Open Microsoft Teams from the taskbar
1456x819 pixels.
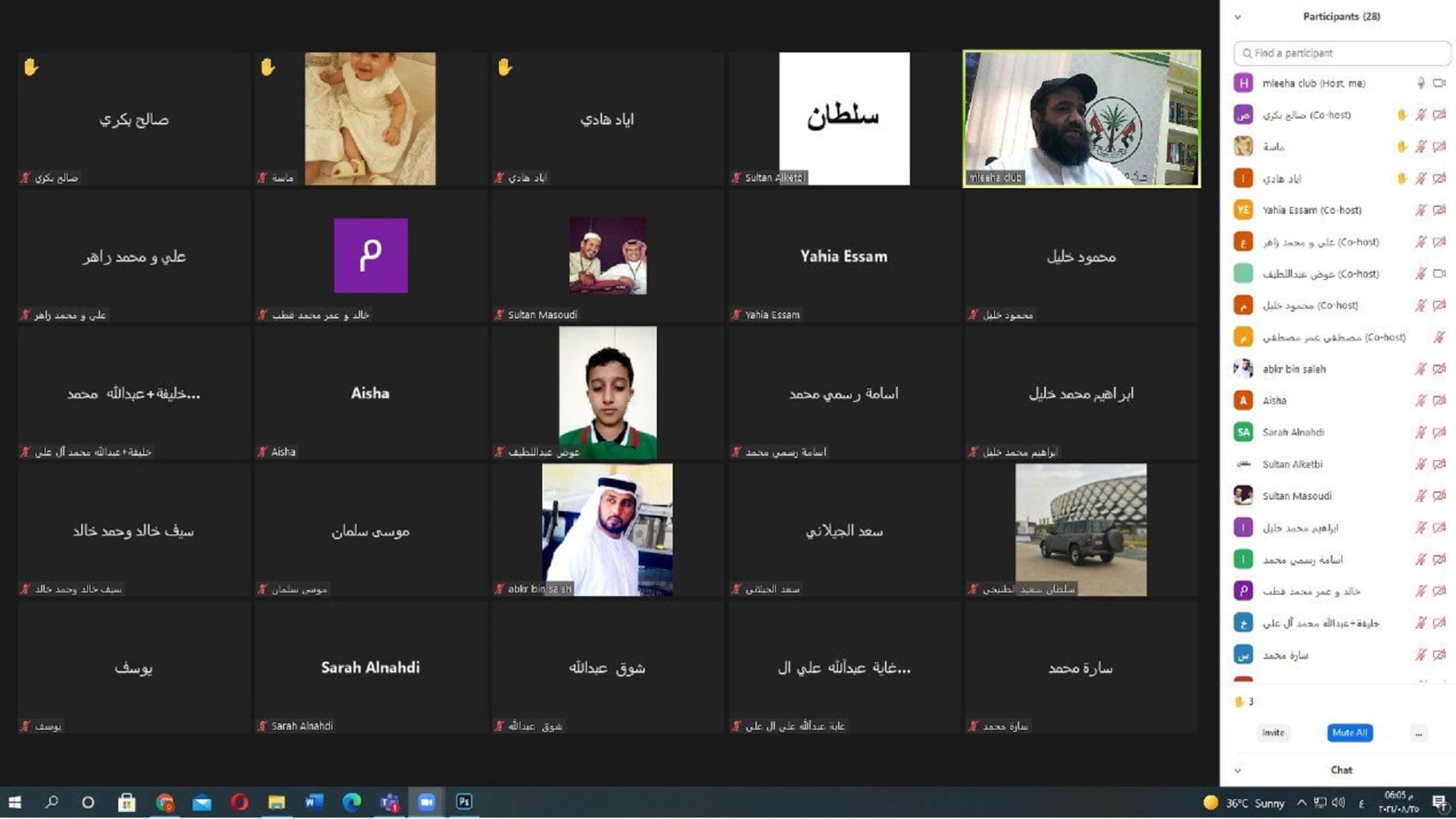coord(390,802)
